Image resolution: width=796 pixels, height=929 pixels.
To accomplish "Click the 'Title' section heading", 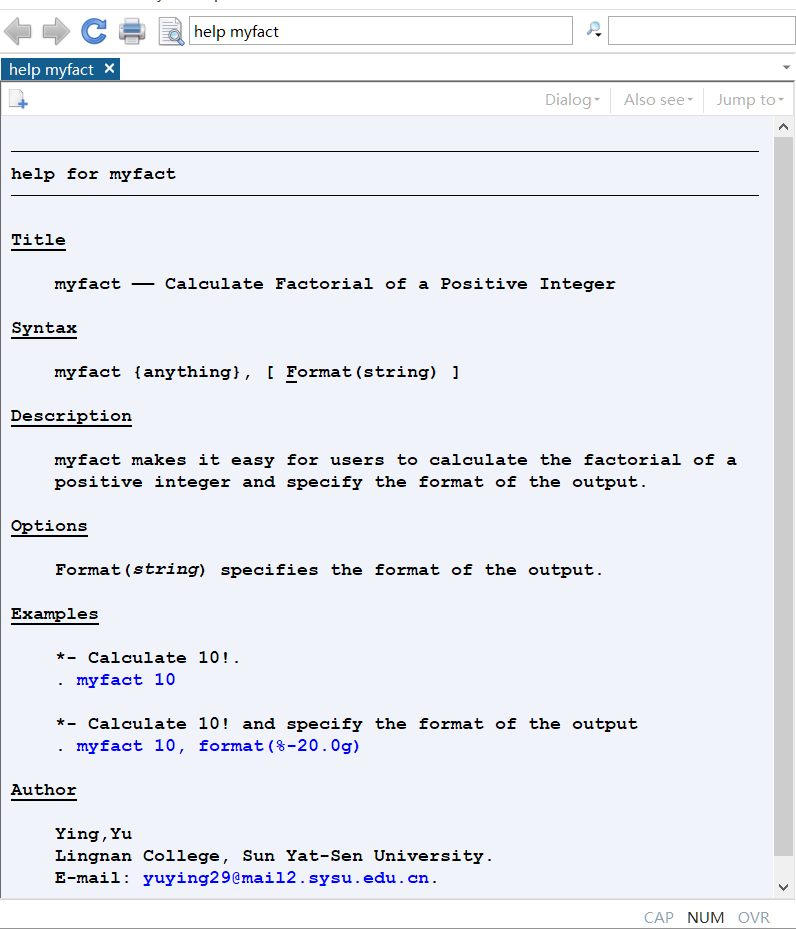I will [x=38, y=240].
